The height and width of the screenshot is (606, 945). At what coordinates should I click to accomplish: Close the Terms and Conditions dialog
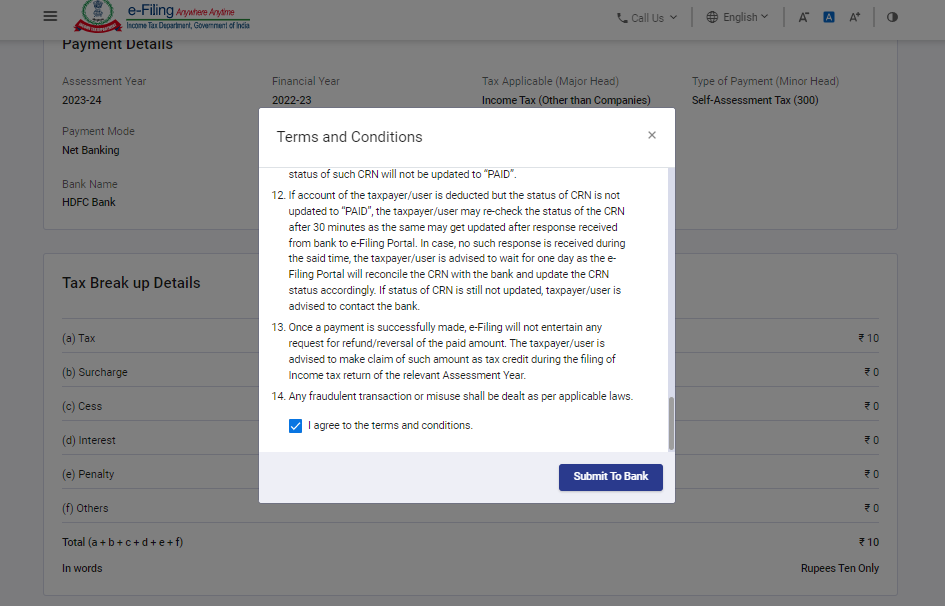point(652,135)
